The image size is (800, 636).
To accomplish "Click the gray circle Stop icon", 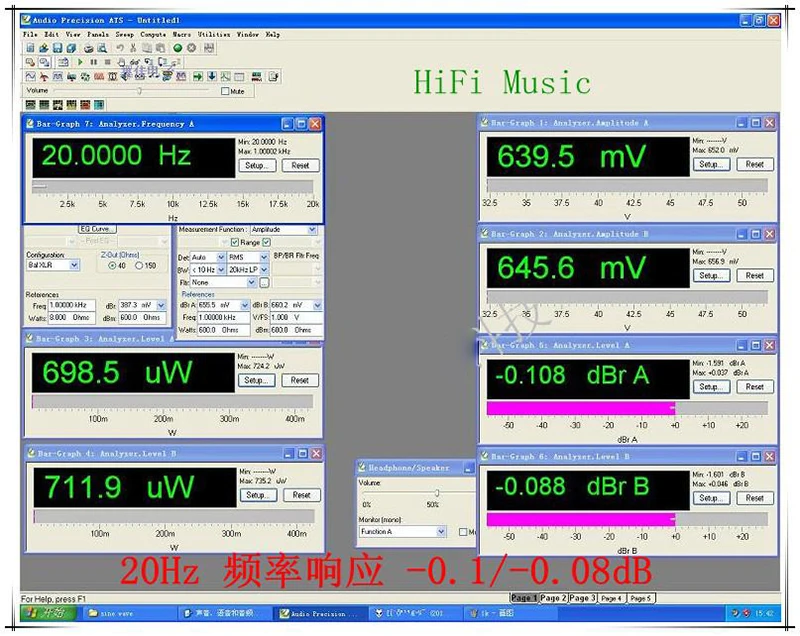I will pos(191,48).
